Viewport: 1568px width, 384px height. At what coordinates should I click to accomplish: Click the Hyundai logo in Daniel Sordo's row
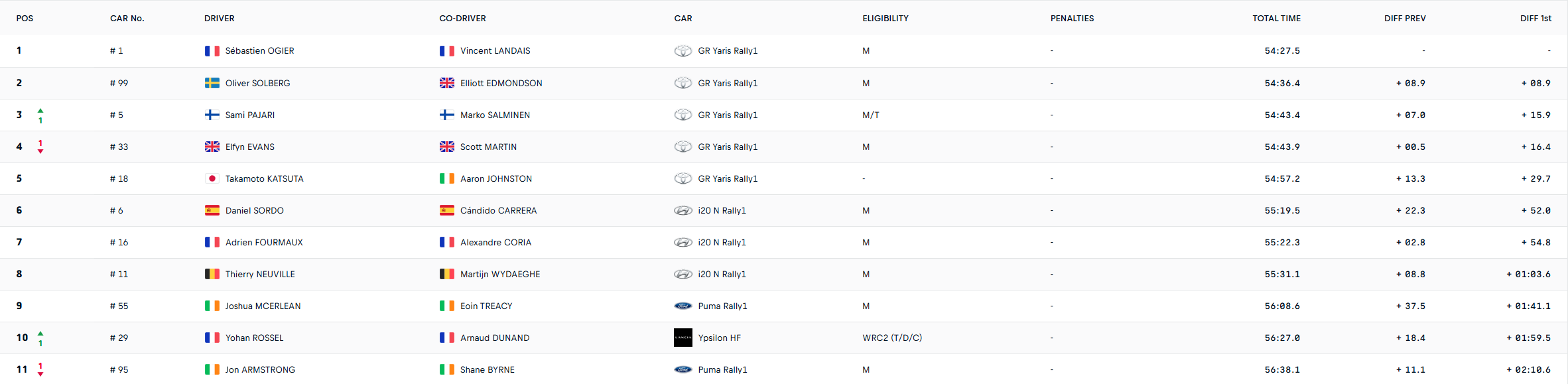point(683,211)
